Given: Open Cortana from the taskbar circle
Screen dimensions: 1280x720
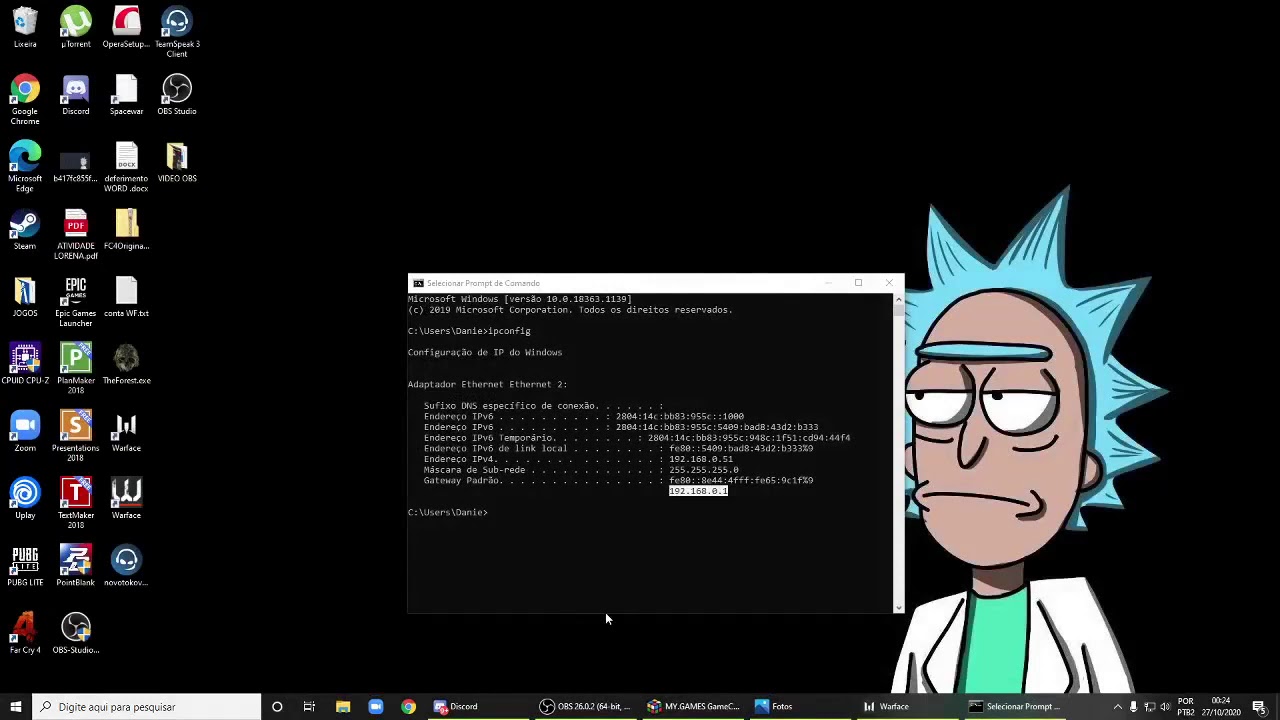Looking at the screenshot, I should coord(277,707).
